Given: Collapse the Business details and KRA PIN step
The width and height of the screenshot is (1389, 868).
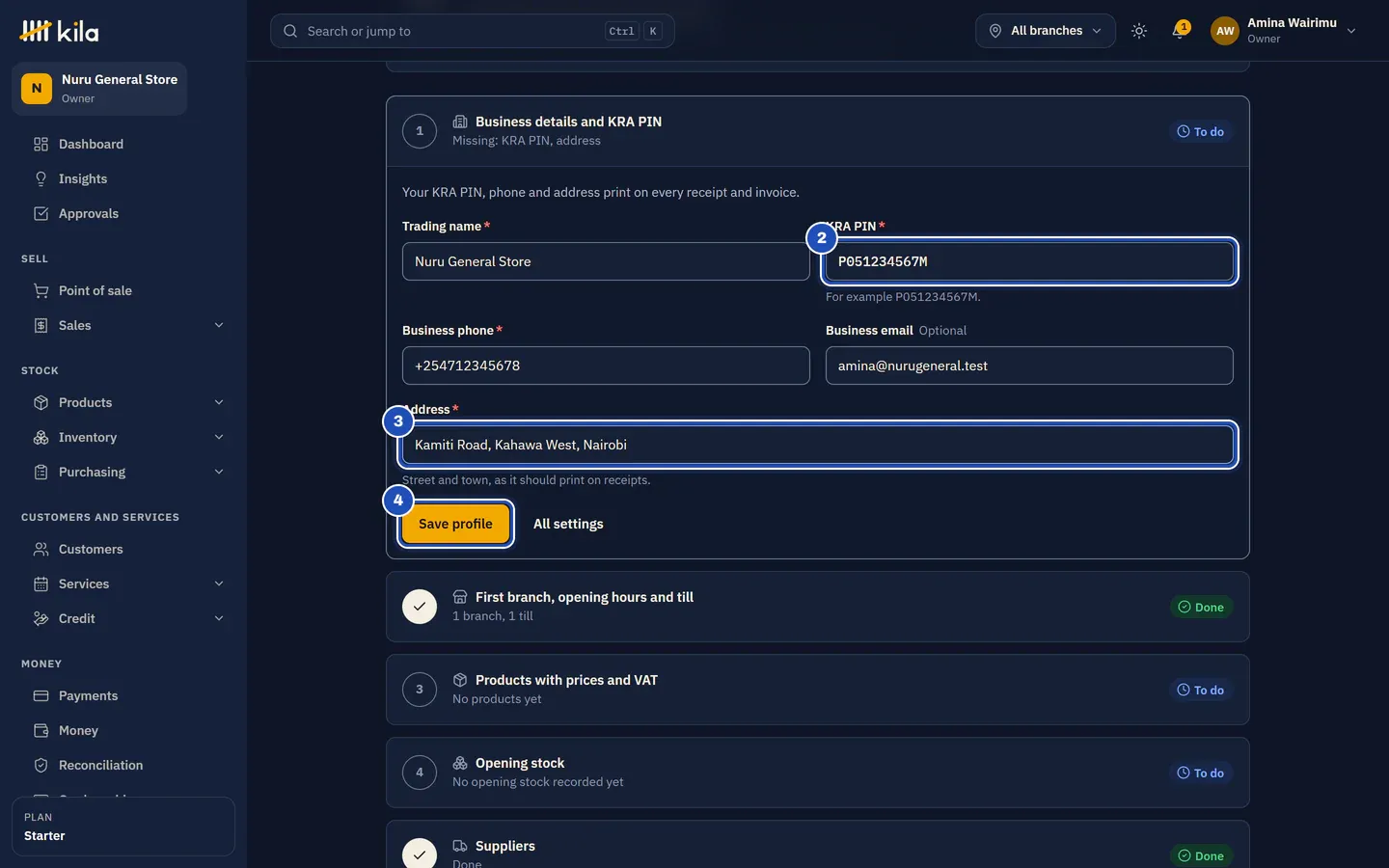Looking at the screenshot, I should click(x=818, y=131).
